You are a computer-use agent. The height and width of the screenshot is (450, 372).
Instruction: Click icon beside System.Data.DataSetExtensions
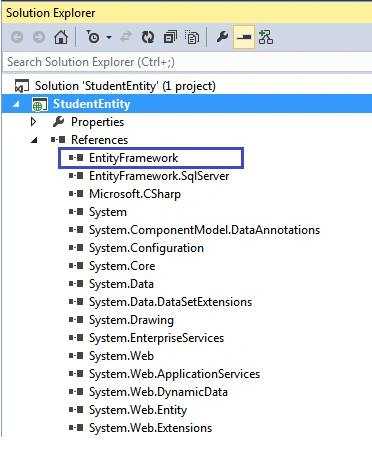(x=76, y=302)
